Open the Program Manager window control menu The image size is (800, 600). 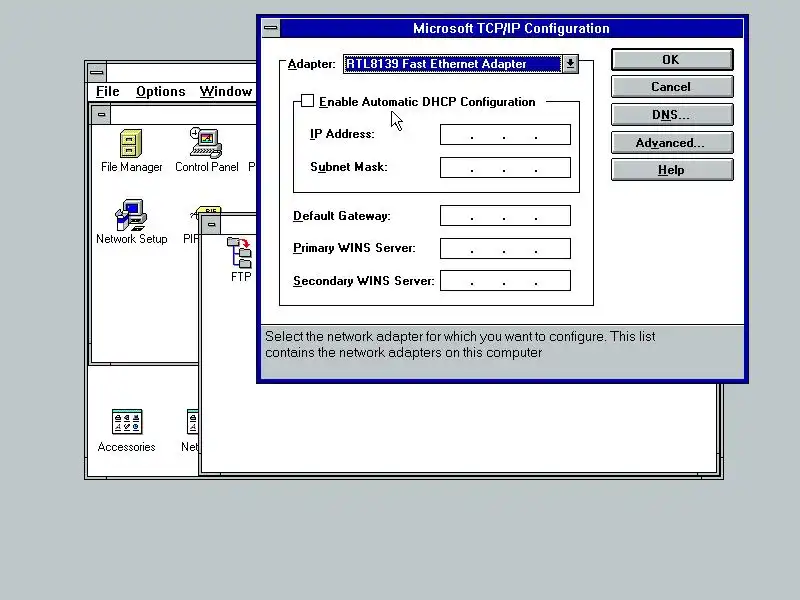click(96, 72)
